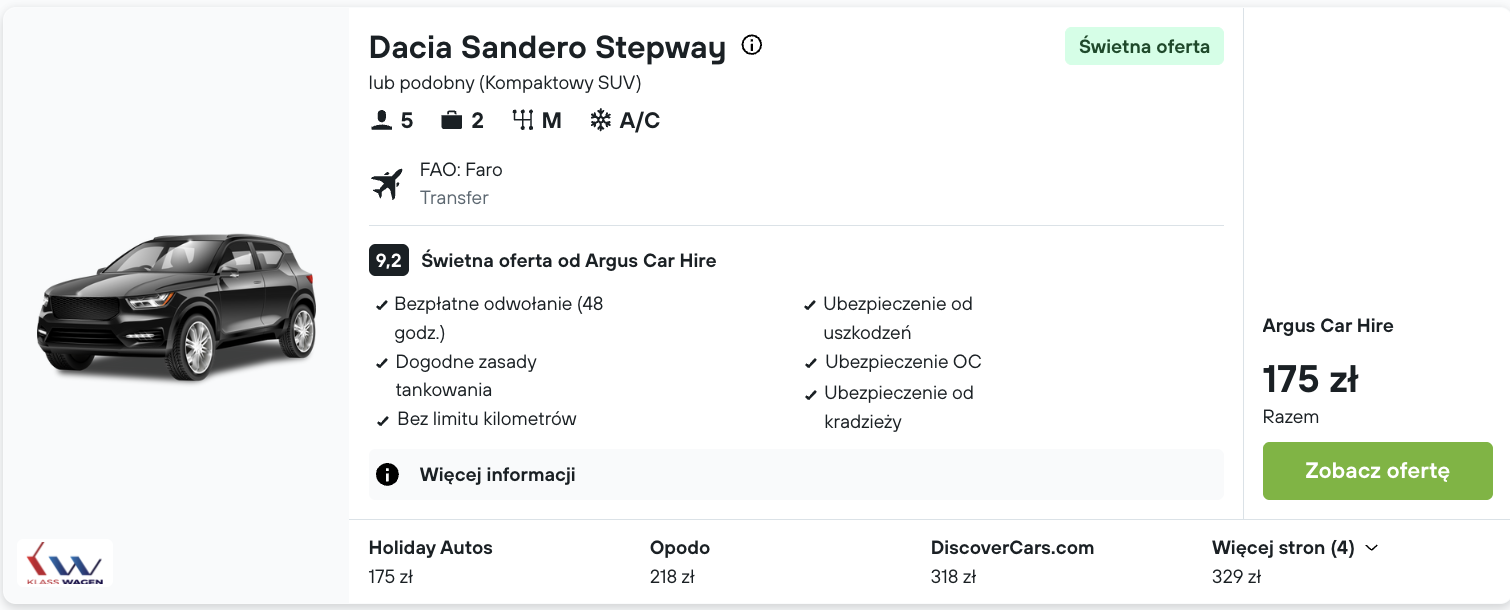This screenshot has width=1510, height=610.
Task: Select the Holiday Autos 175 zł offer
Action: 431,562
